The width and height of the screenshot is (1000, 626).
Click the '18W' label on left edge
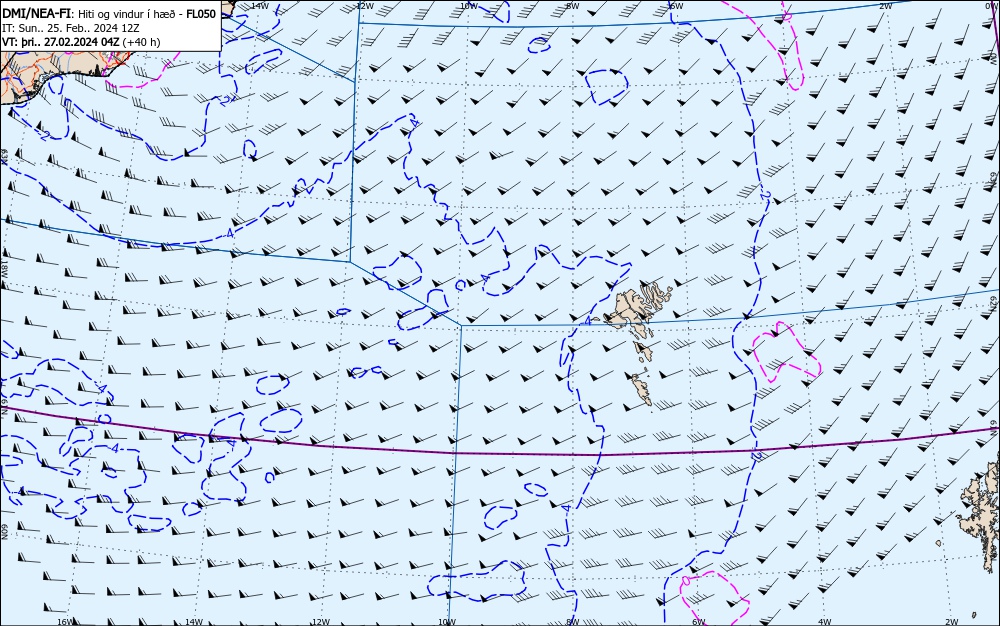(4, 268)
